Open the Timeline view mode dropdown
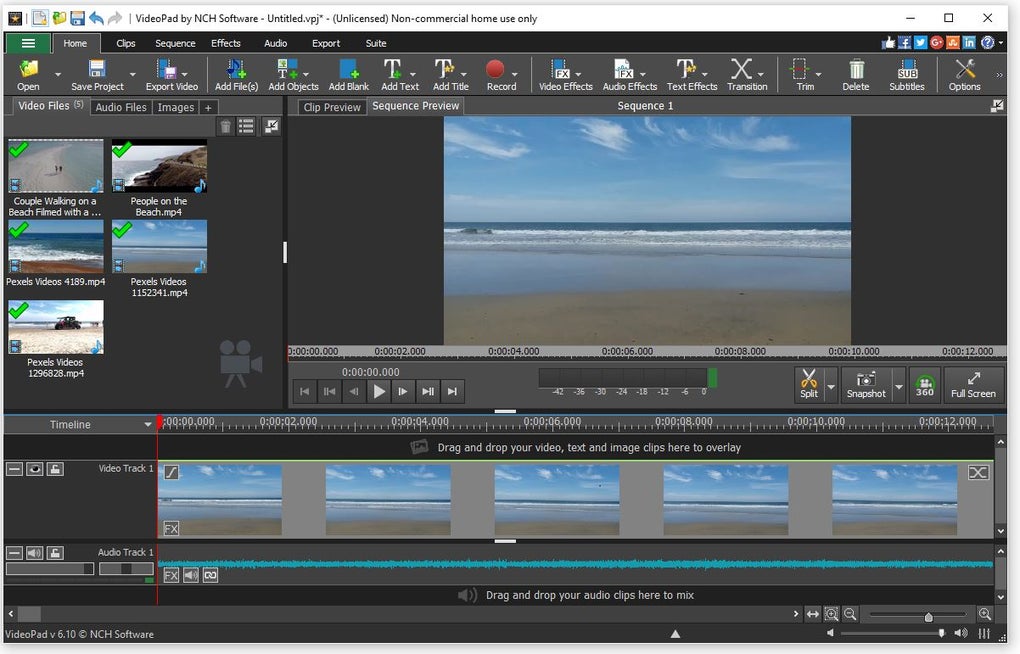 [x=148, y=425]
